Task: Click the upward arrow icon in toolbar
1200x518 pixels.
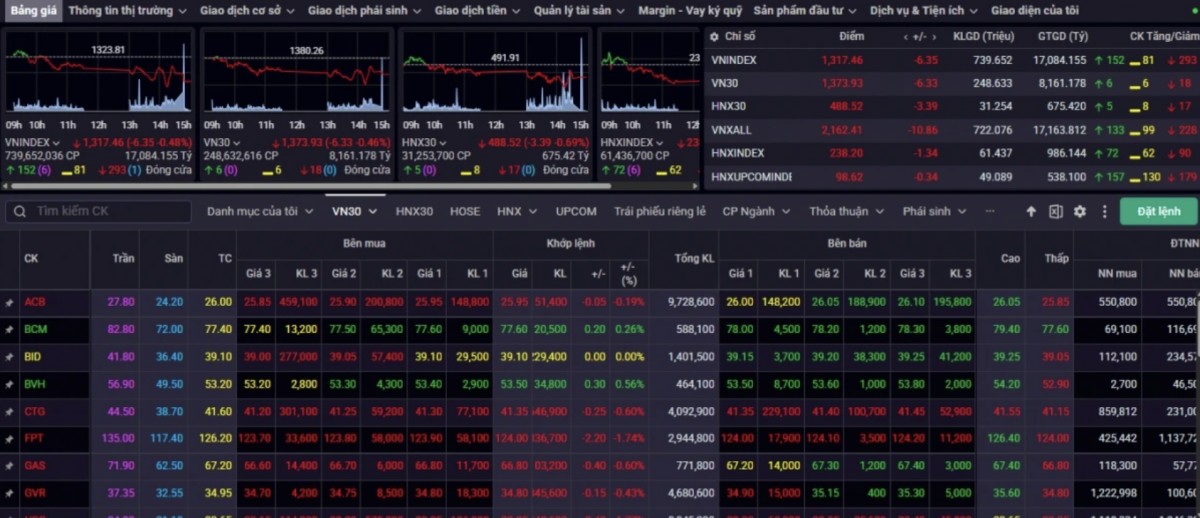Action: click(1032, 212)
